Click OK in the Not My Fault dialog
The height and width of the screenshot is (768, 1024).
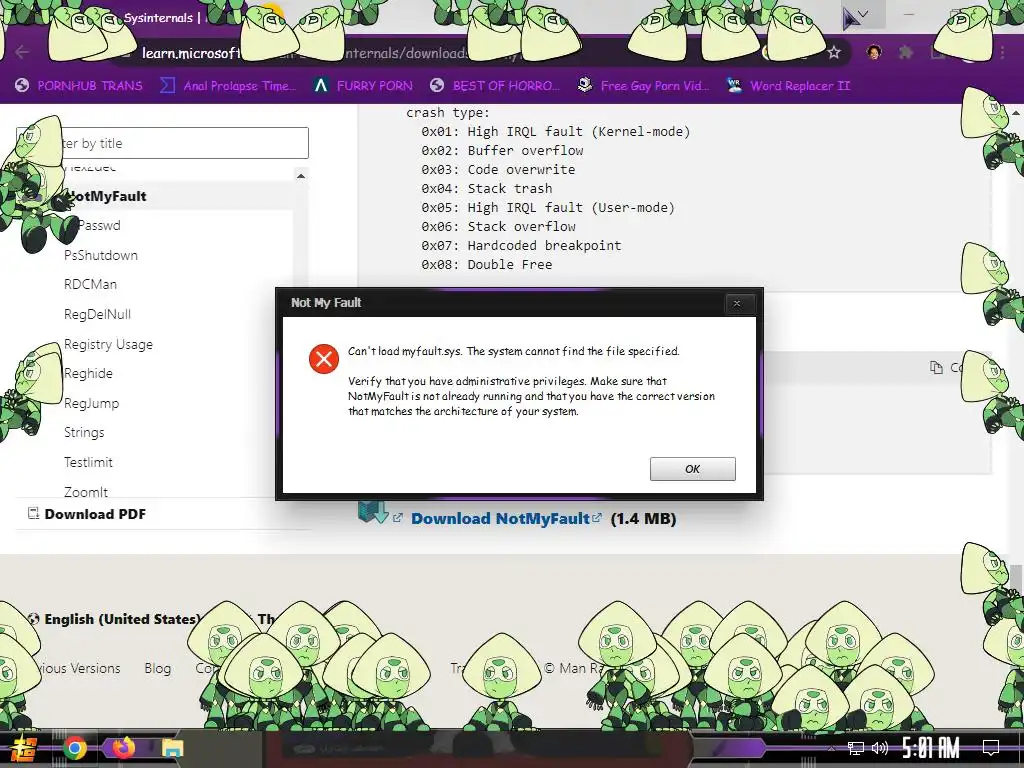tap(692, 469)
